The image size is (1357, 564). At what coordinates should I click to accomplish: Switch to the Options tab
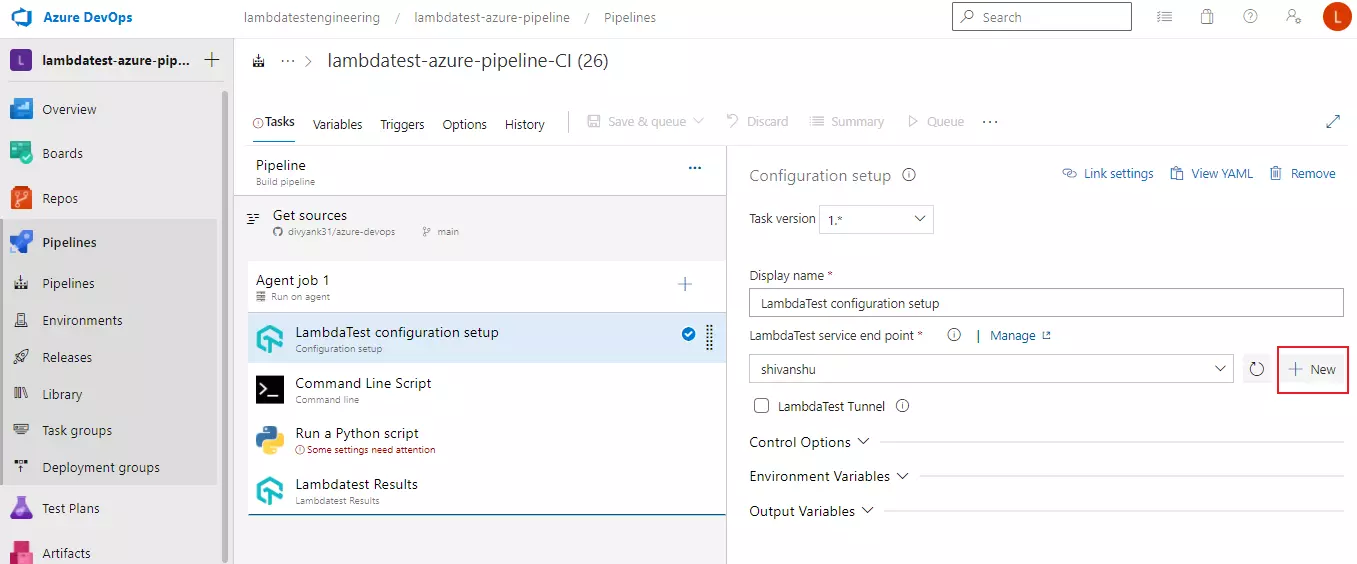pyautogui.click(x=464, y=124)
